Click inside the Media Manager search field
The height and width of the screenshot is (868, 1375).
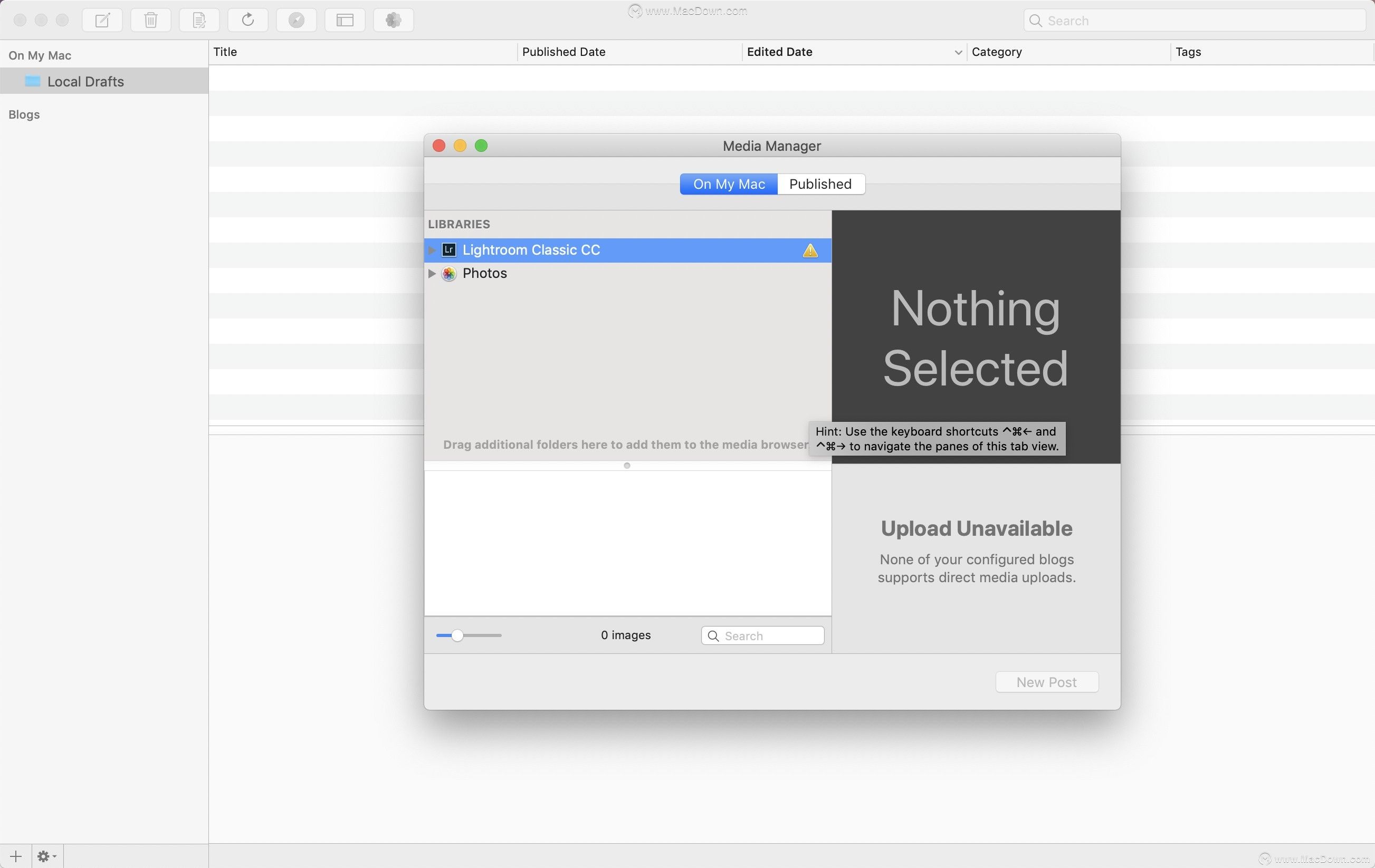pos(762,636)
